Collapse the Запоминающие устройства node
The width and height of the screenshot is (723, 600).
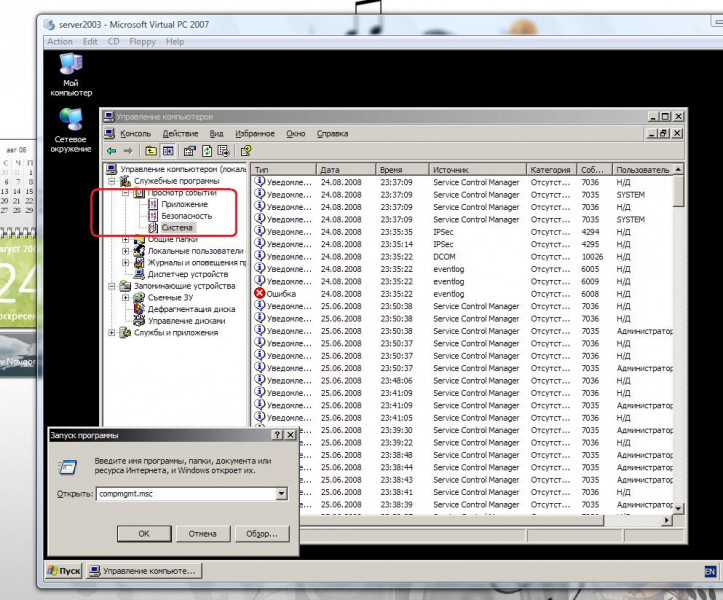(x=112, y=286)
